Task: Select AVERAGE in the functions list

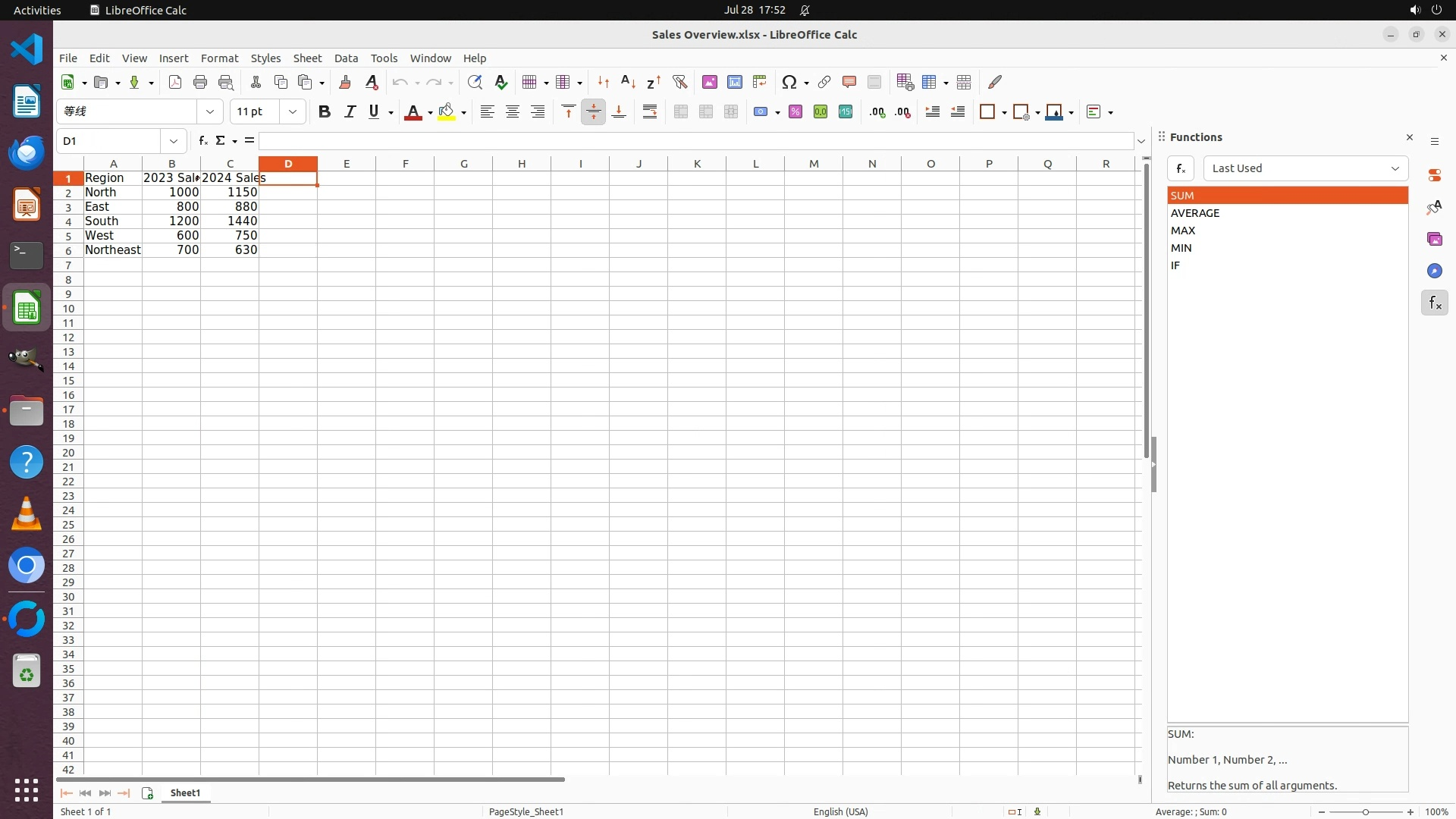Action: coord(1195,213)
